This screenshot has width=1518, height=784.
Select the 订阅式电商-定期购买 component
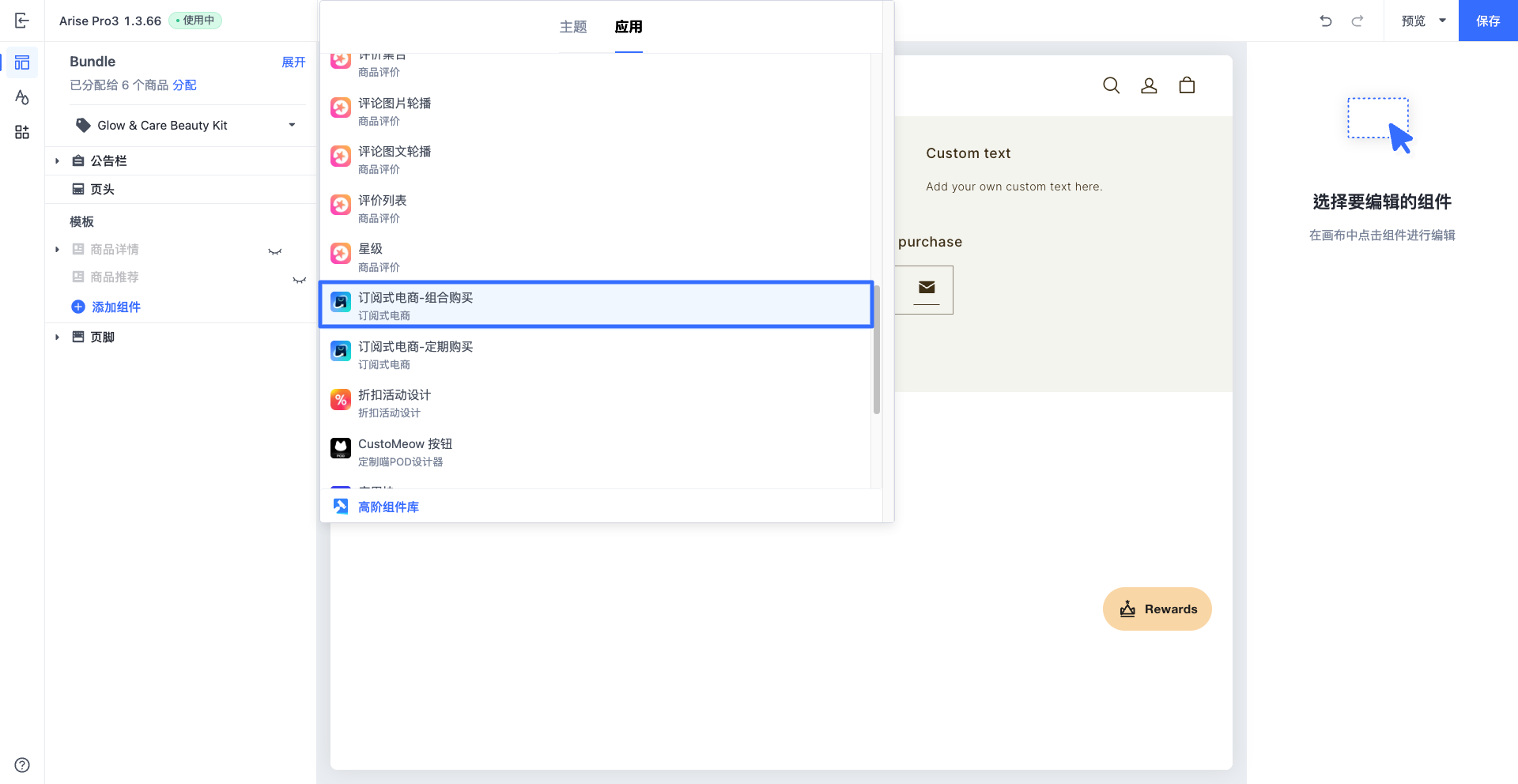click(596, 355)
